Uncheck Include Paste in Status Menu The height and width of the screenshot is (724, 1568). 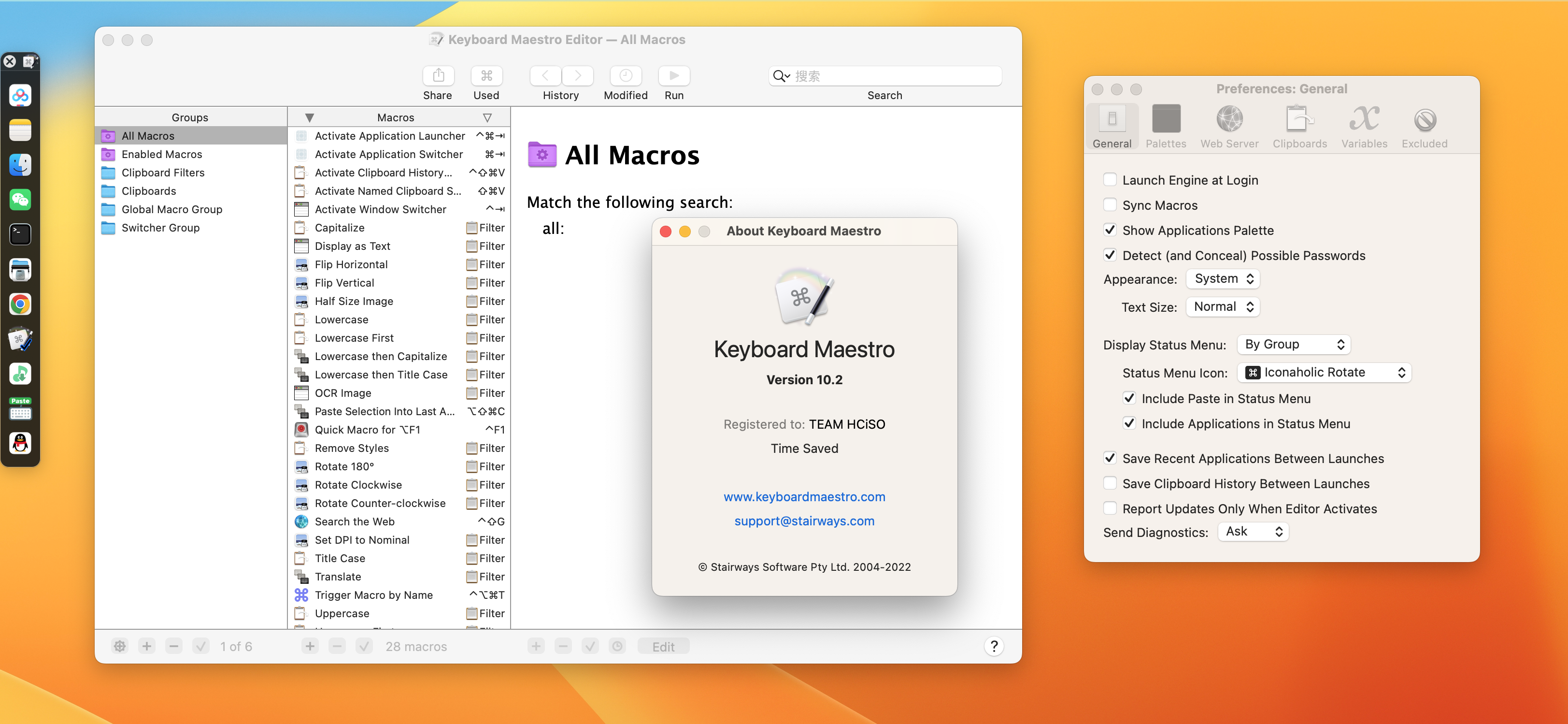coord(1130,398)
